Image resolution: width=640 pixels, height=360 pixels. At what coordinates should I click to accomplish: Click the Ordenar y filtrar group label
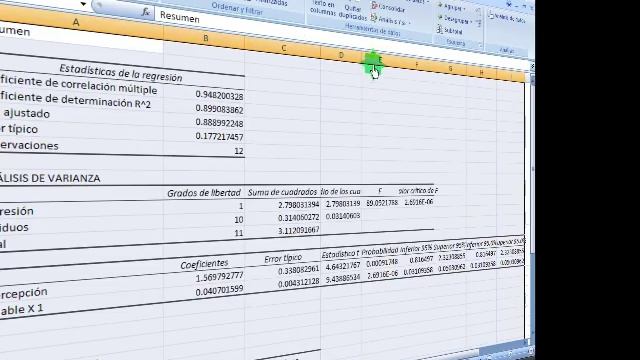[x=237, y=9]
